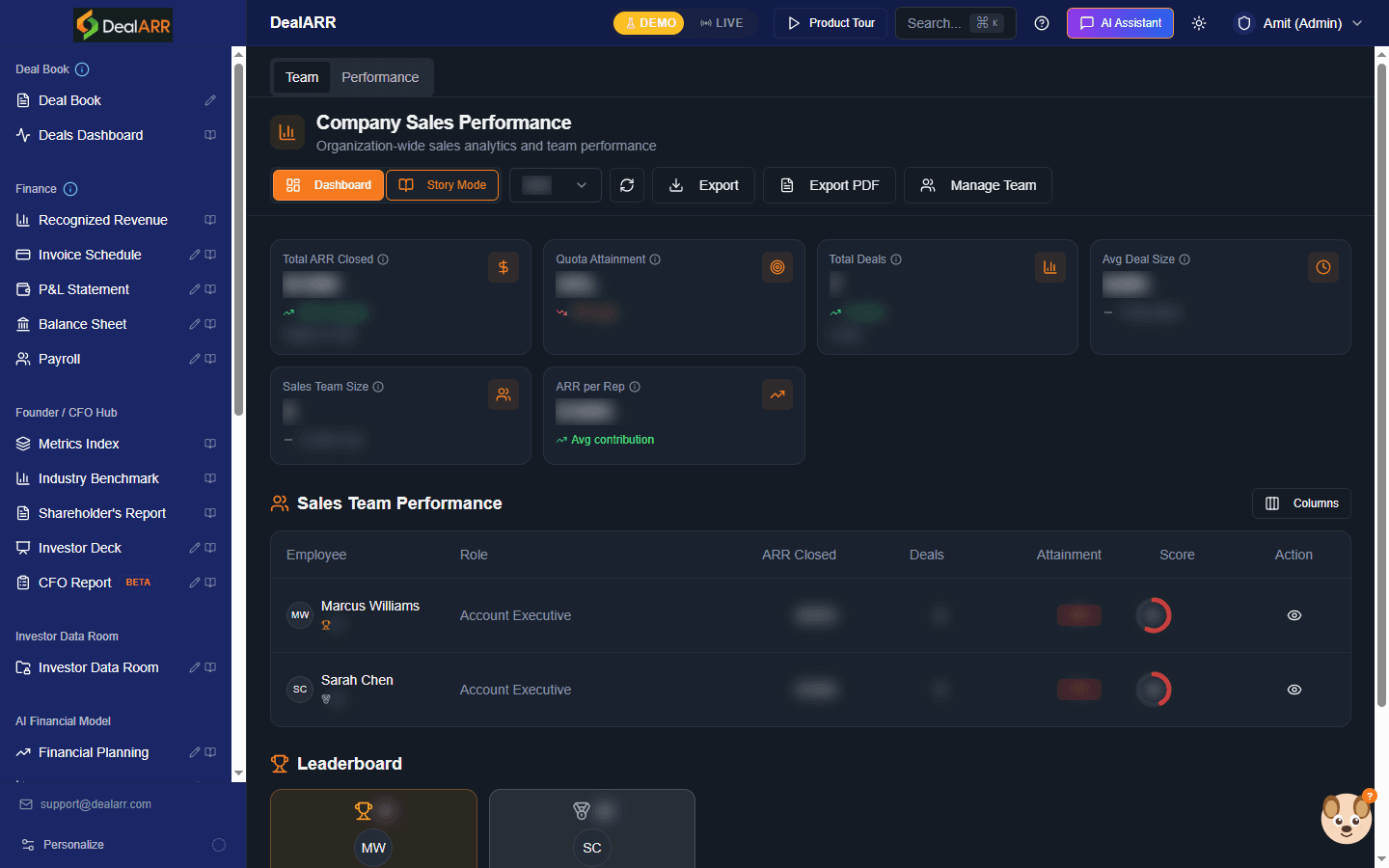Click Quota Attainment info icon
The width and height of the screenshot is (1389, 868).
pyautogui.click(x=655, y=259)
